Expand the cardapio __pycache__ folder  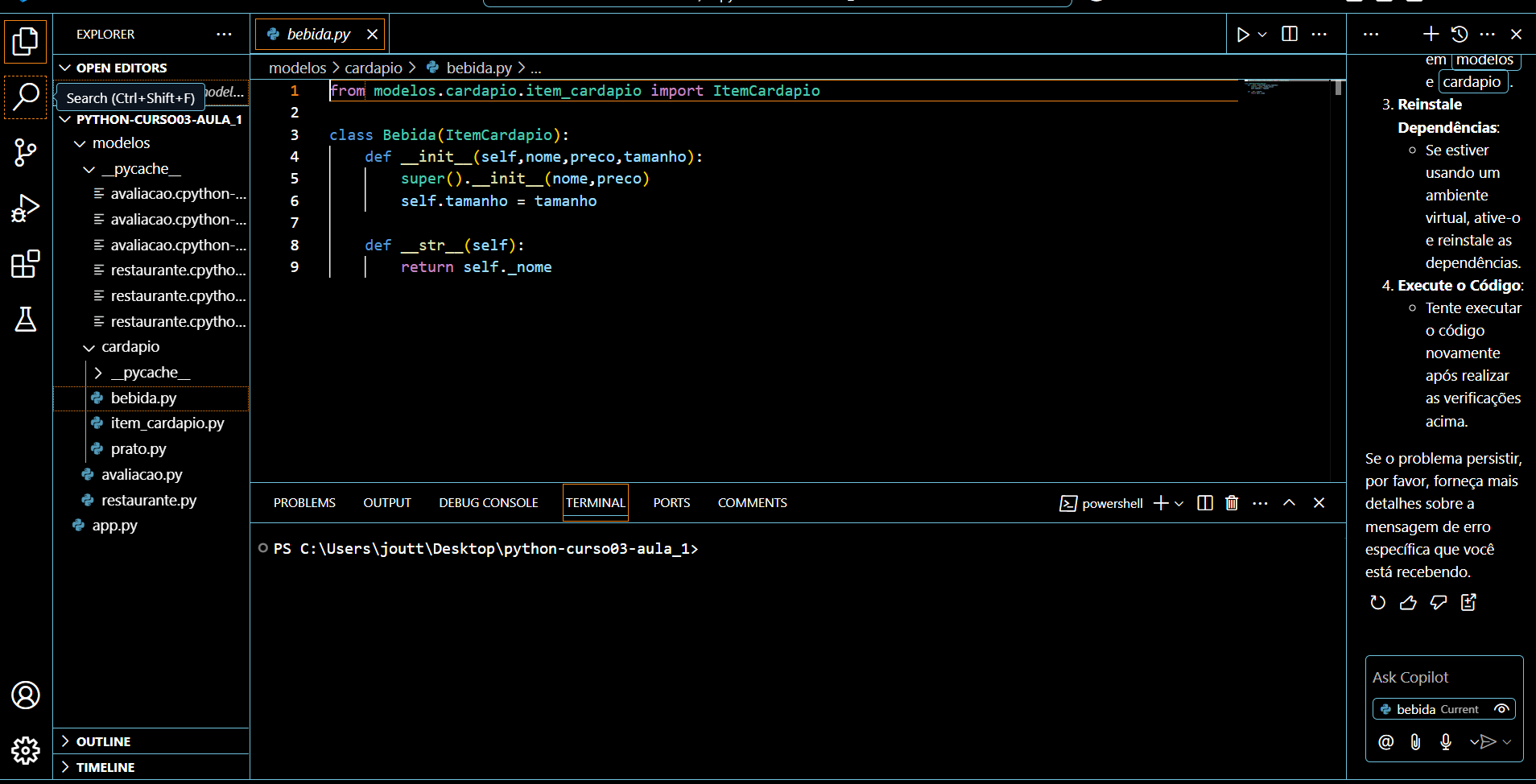pyautogui.click(x=151, y=373)
